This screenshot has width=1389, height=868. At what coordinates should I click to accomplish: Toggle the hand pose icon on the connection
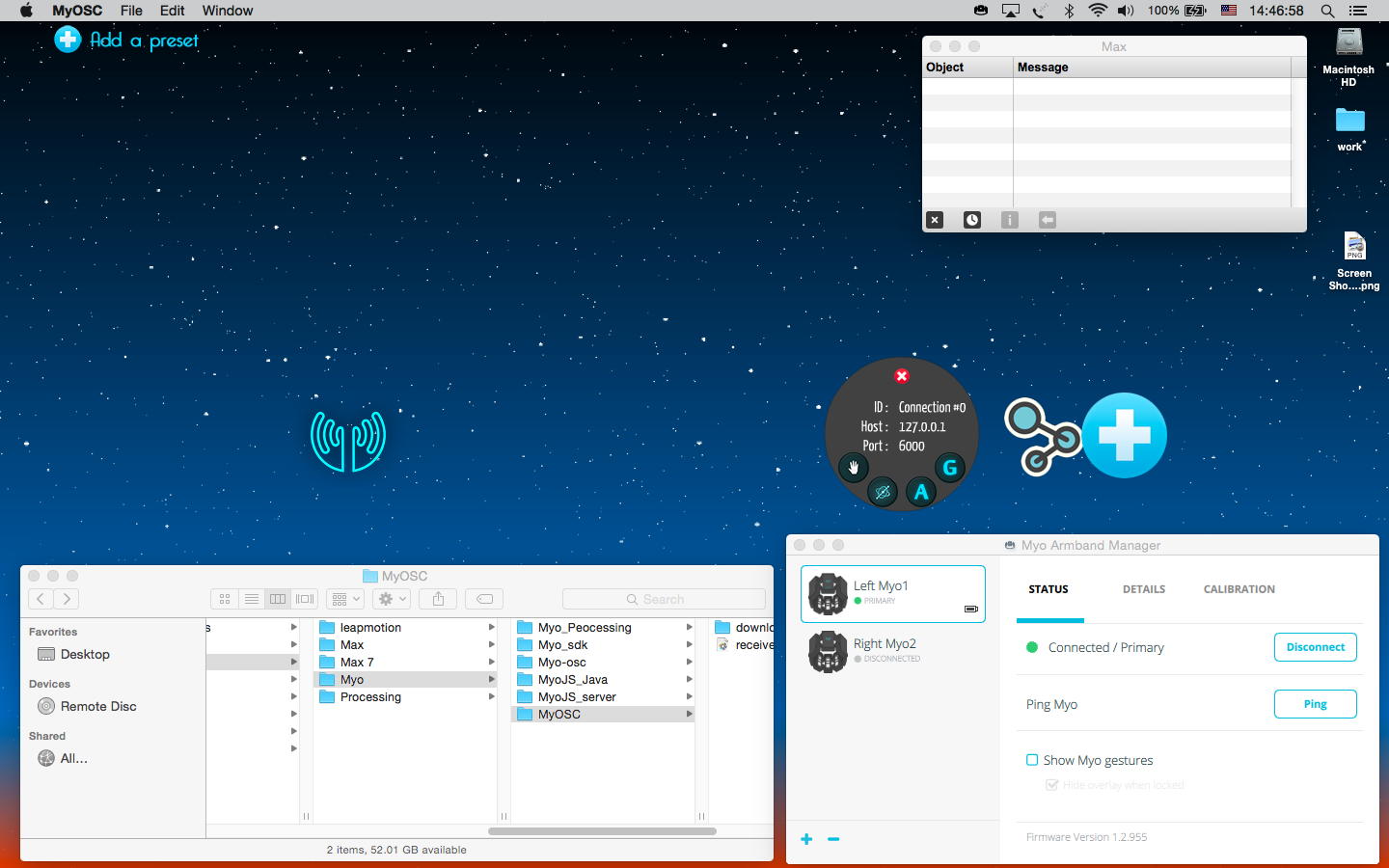tap(853, 468)
